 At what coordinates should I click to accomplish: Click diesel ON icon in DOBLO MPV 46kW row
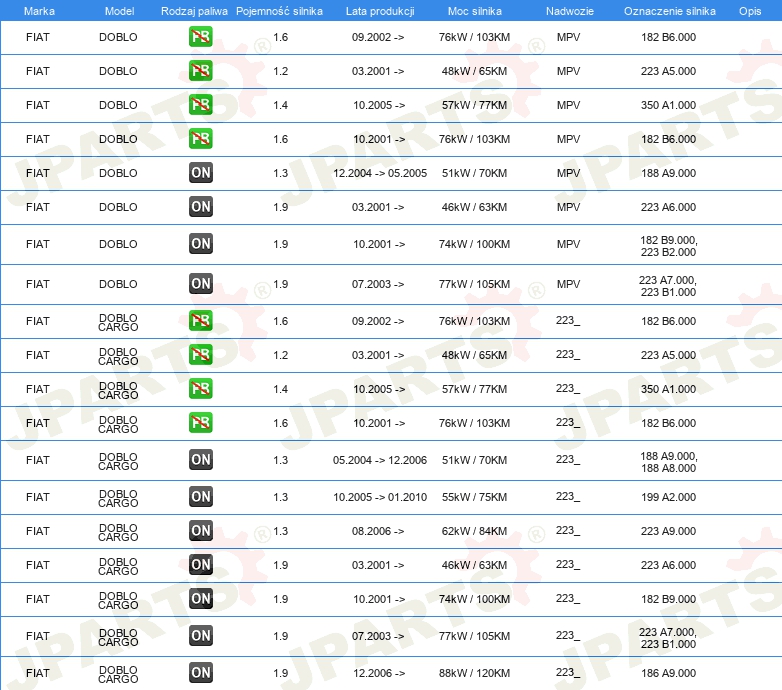(x=200, y=206)
